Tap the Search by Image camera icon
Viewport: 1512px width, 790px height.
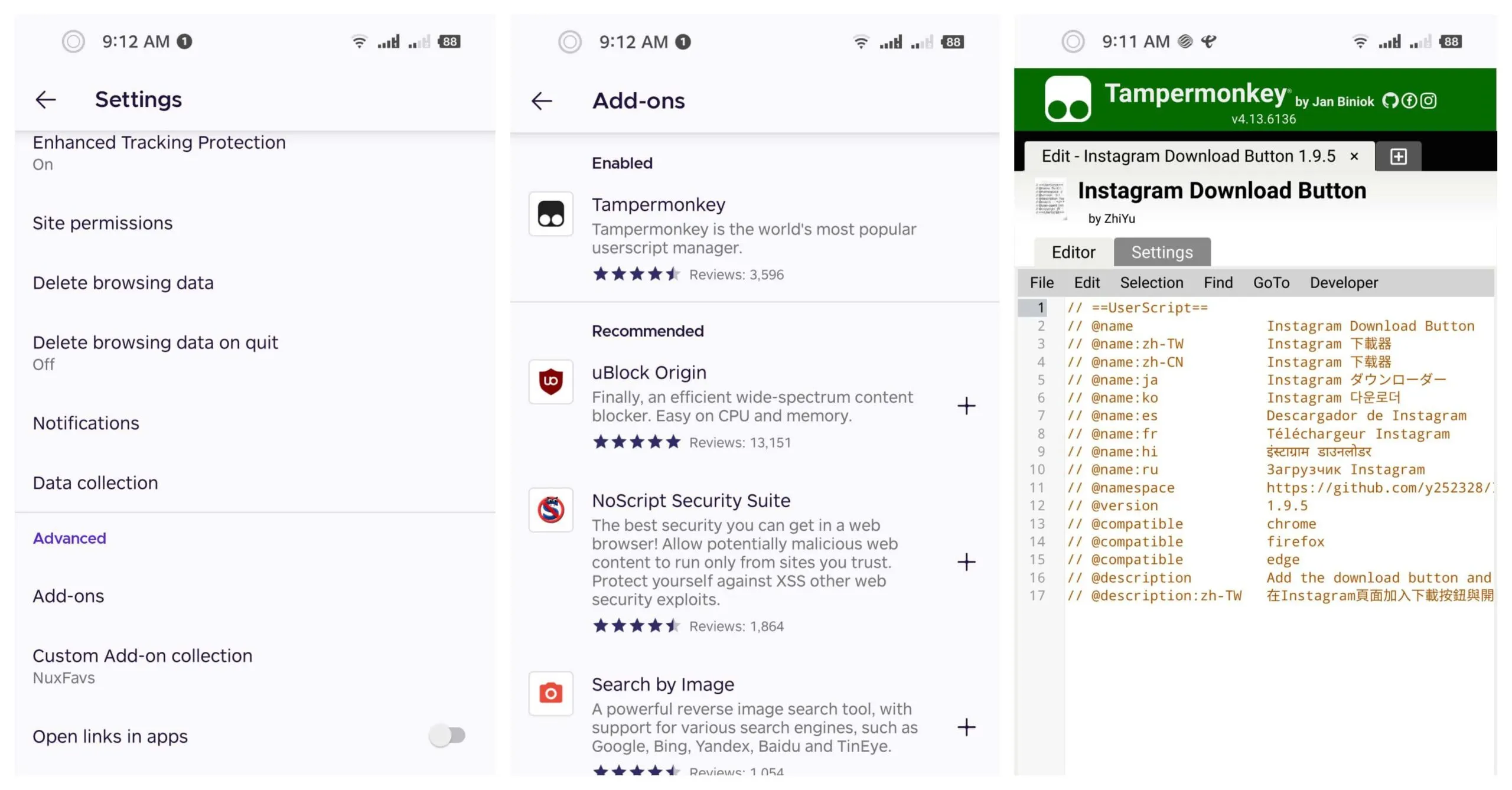pos(550,693)
